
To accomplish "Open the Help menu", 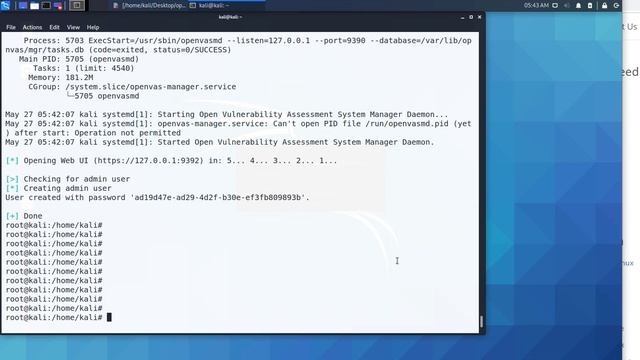I will [x=93, y=27].
